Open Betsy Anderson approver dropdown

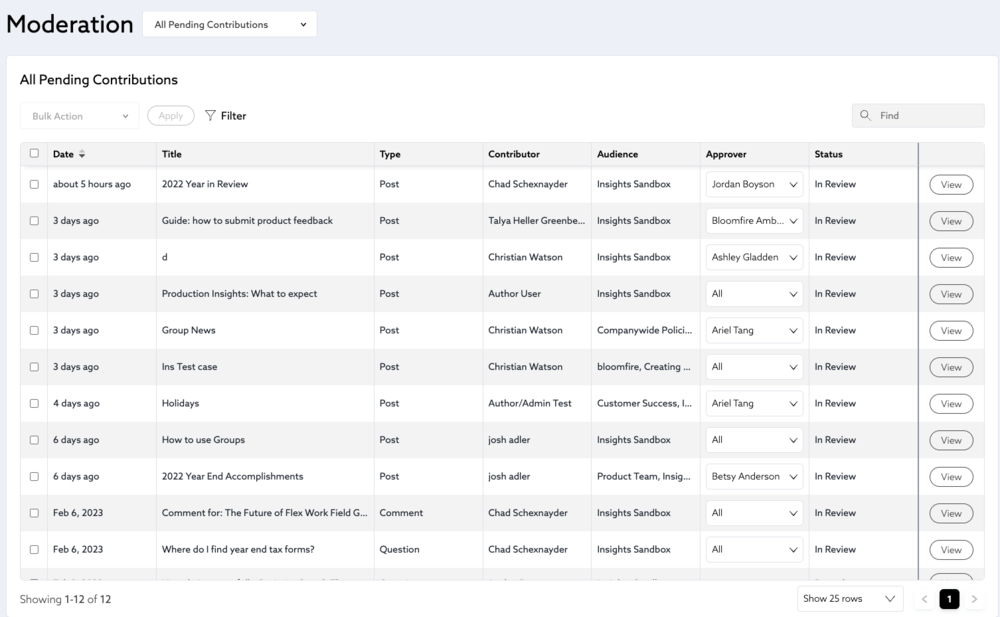[754, 477]
